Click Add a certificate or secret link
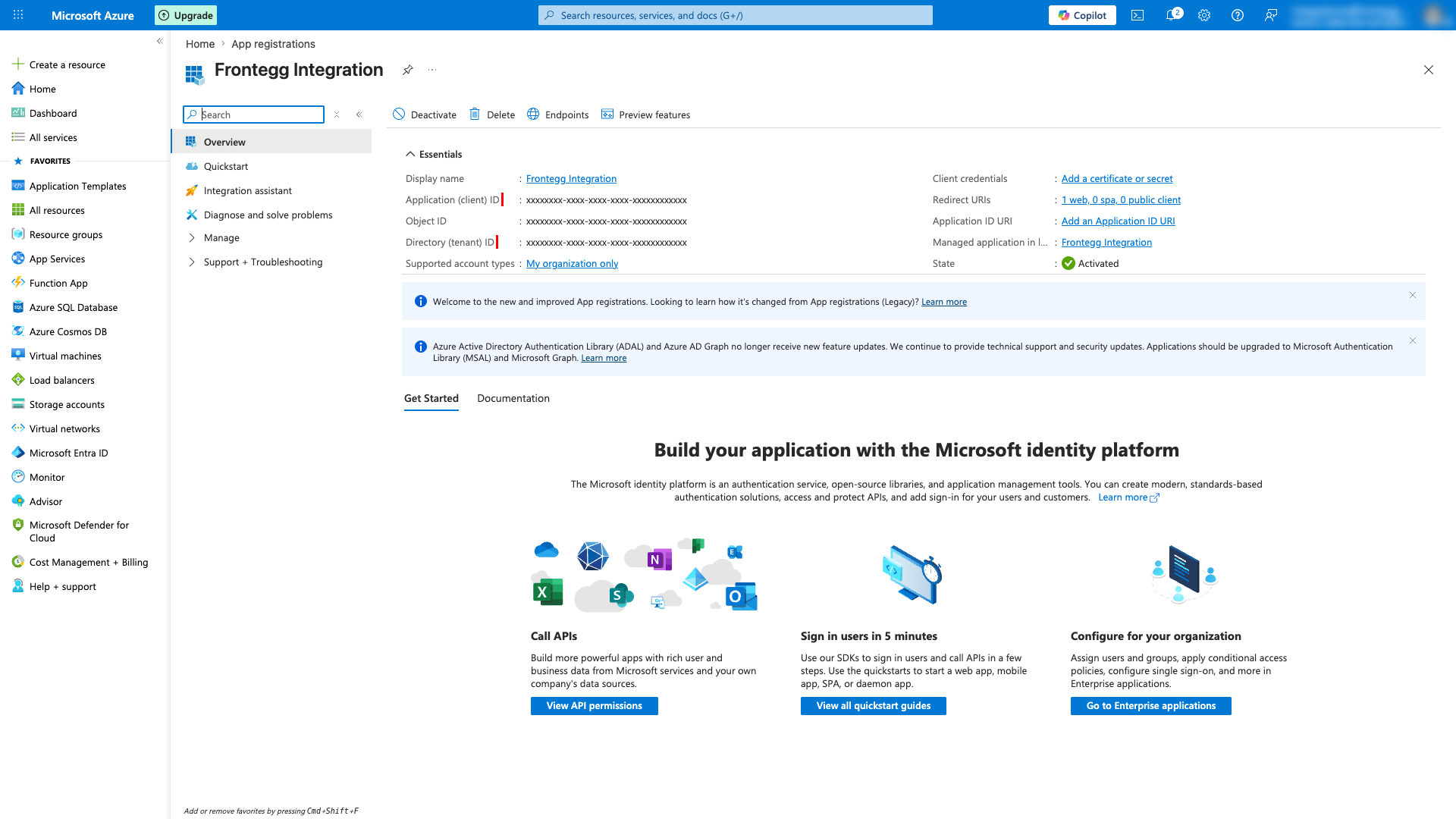Image resolution: width=1456 pixels, height=819 pixels. click(1117, 179)
